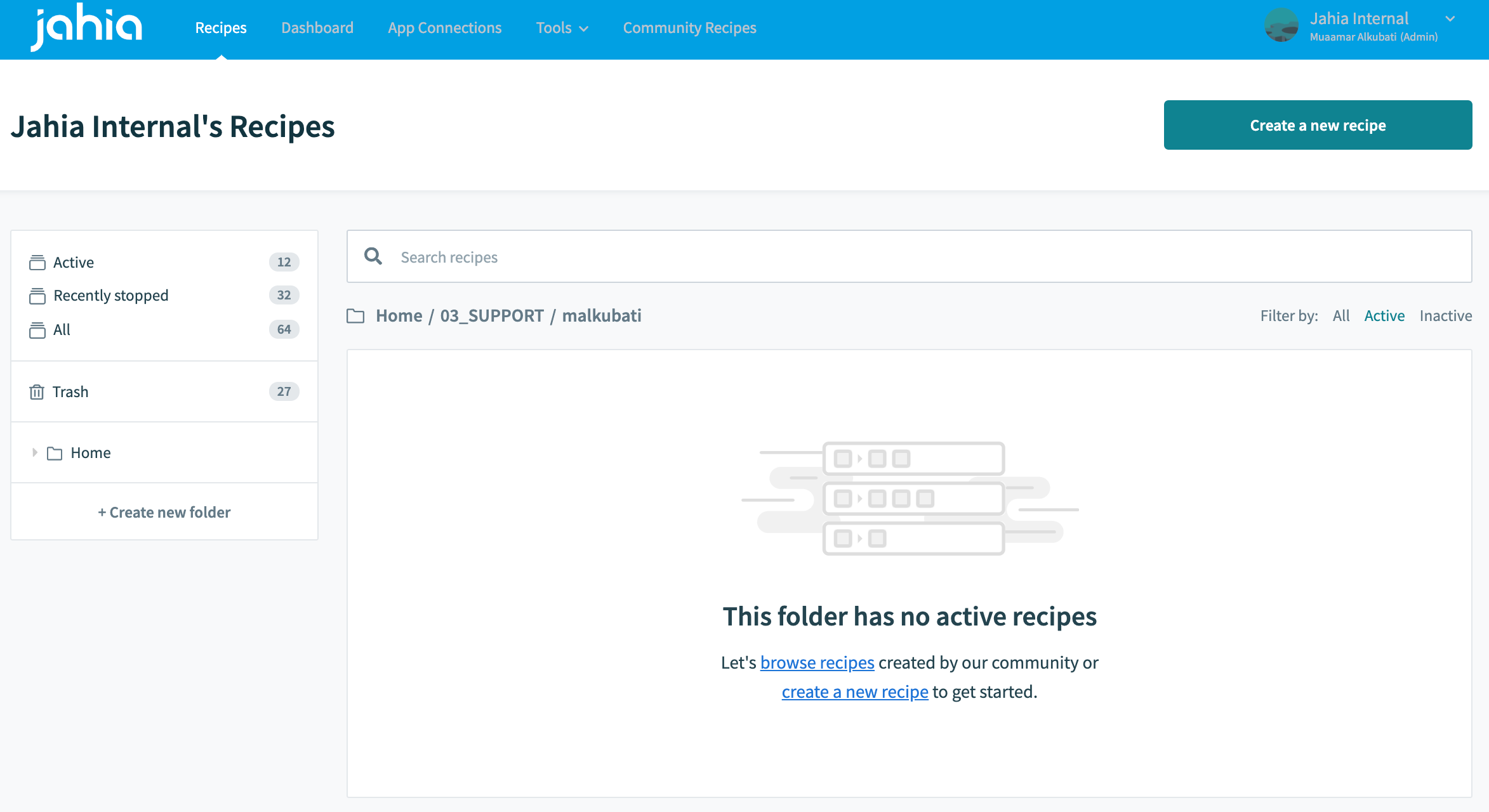Open the Trash label in sidebar
Viewport: 1489px width, 812px height.
coord(70,392)
